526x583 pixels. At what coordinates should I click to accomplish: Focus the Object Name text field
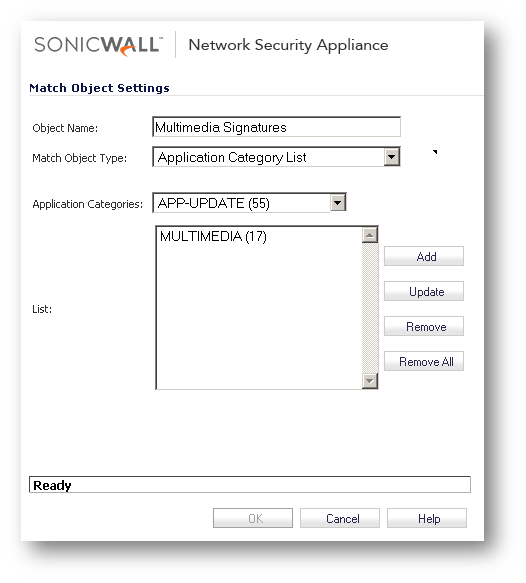(276, 127)
